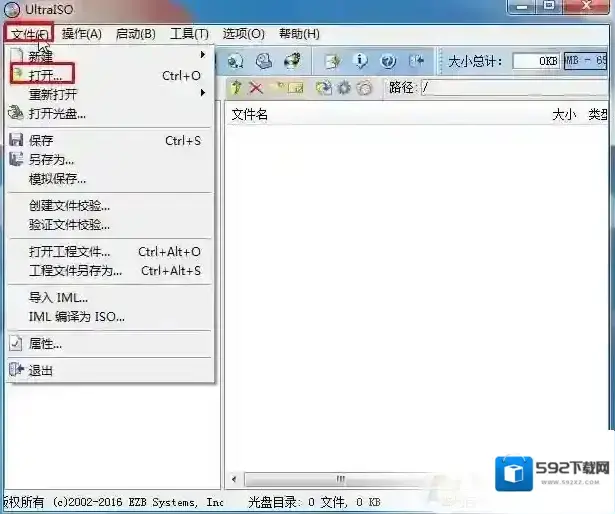Click the 路径 path input field
The width and height of the screenshot is (615, 514).
tap(510, 88)
